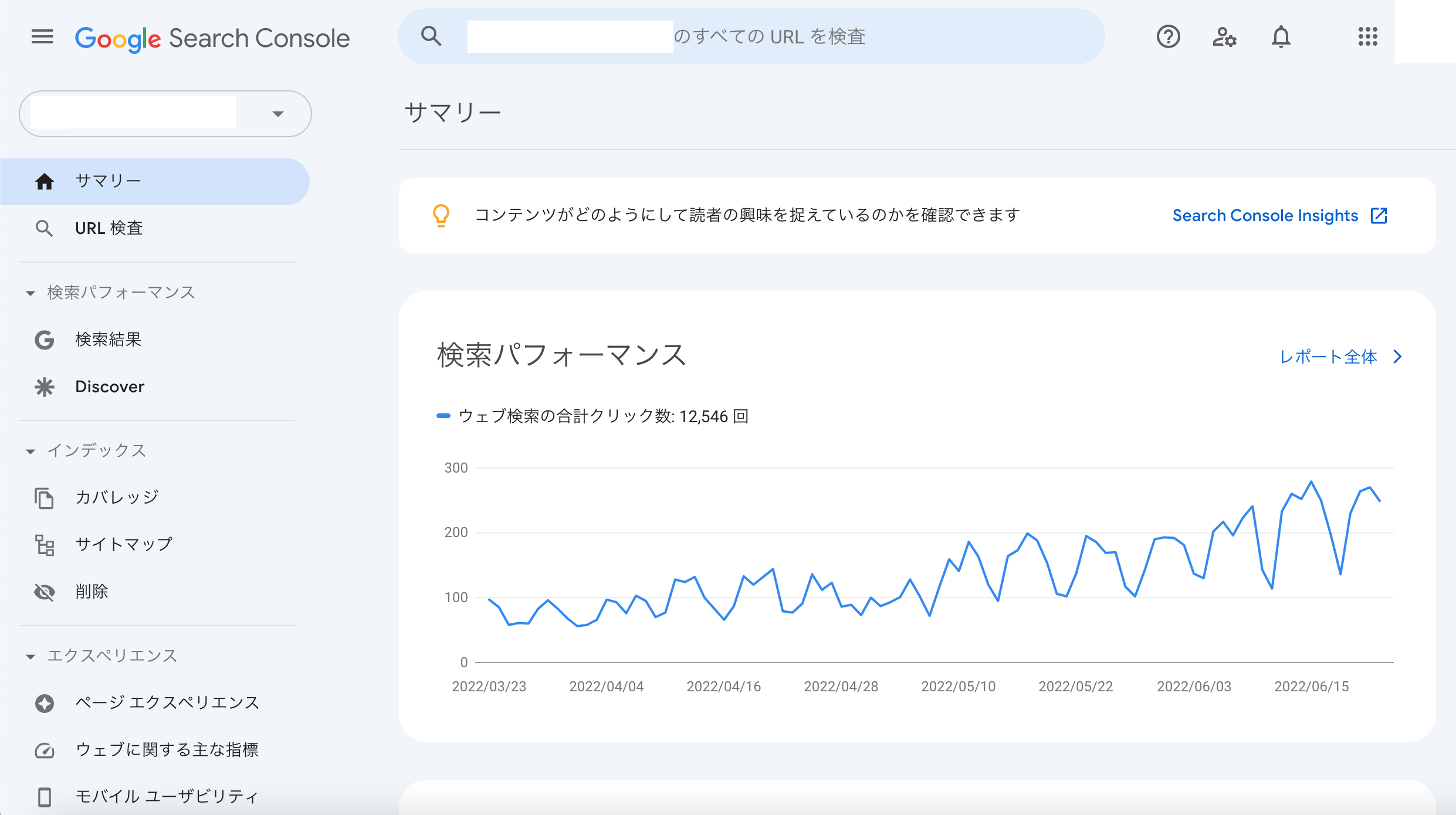Open the 削除 removals eye-slash icon

[45, 592]
